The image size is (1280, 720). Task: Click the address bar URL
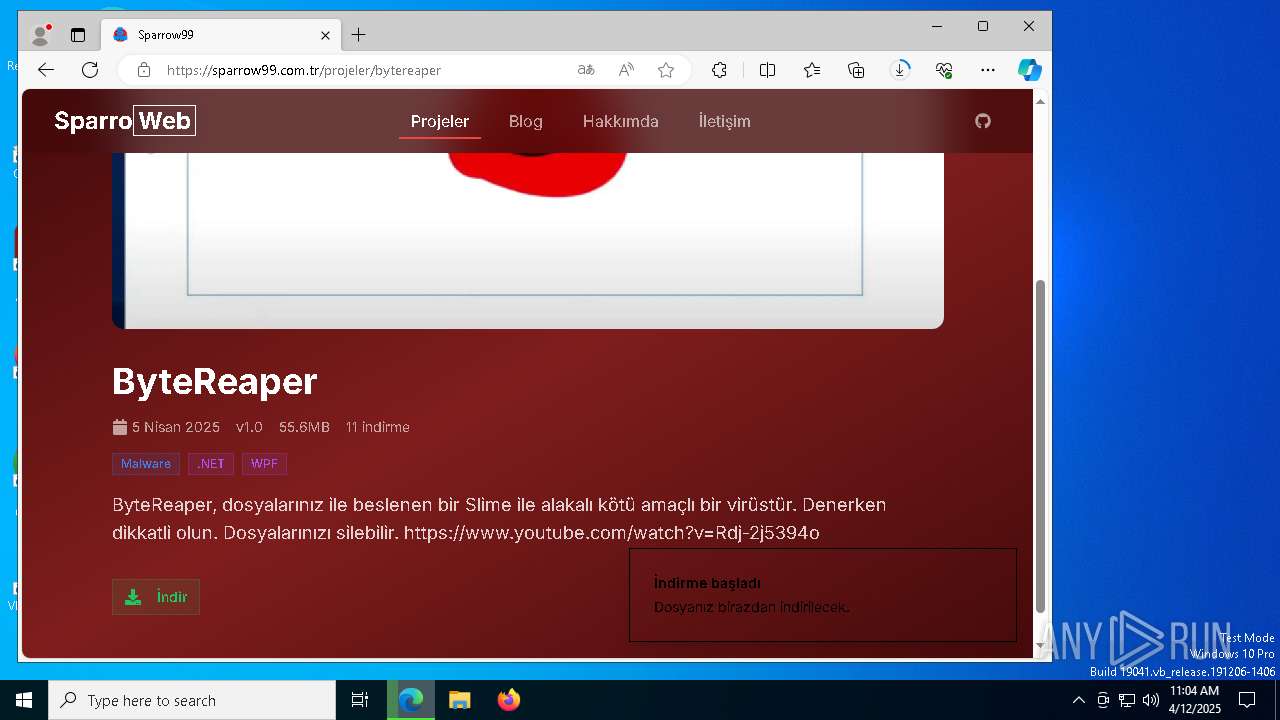304,70
